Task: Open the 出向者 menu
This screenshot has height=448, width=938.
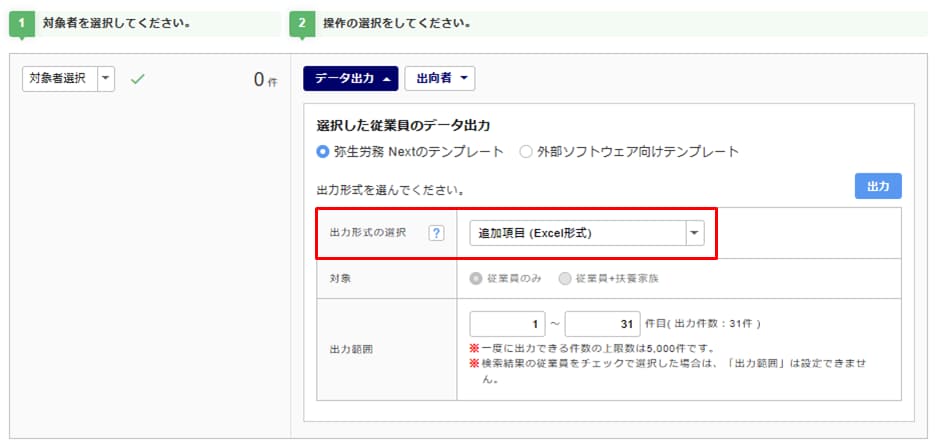Action: [439, 79]
